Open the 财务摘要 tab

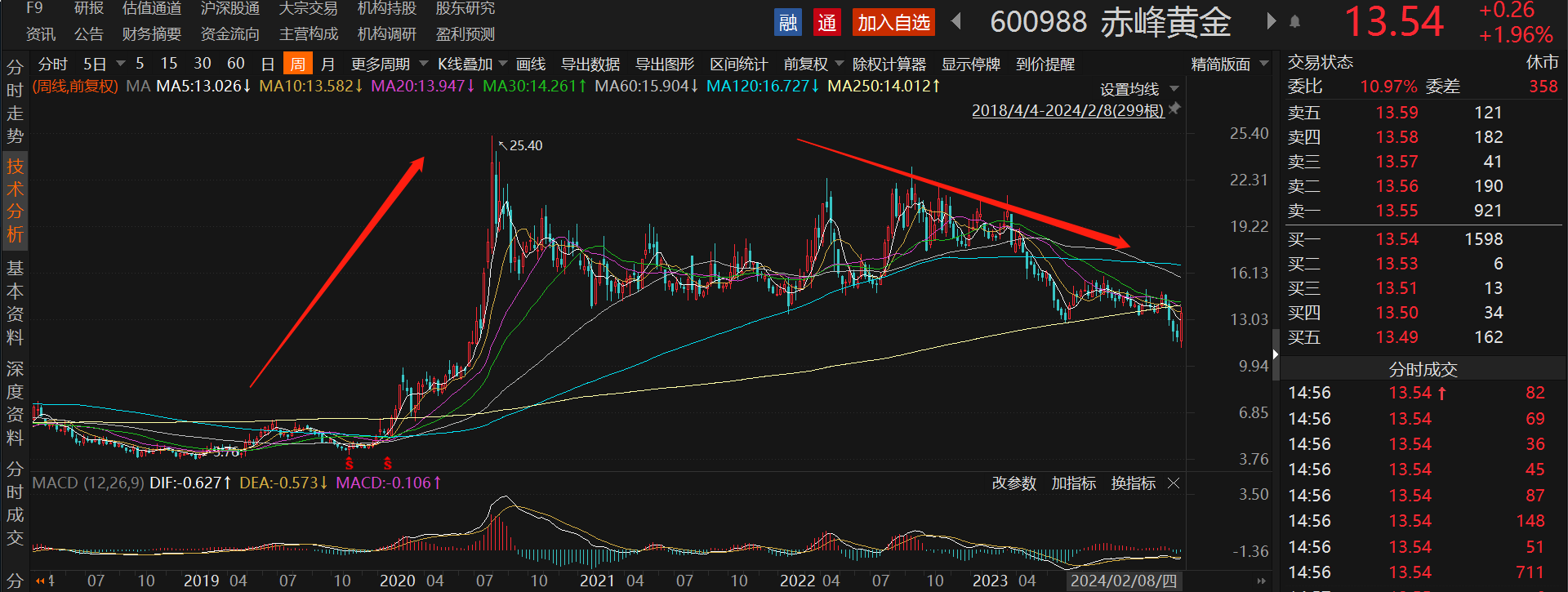(x=151, y=34)
